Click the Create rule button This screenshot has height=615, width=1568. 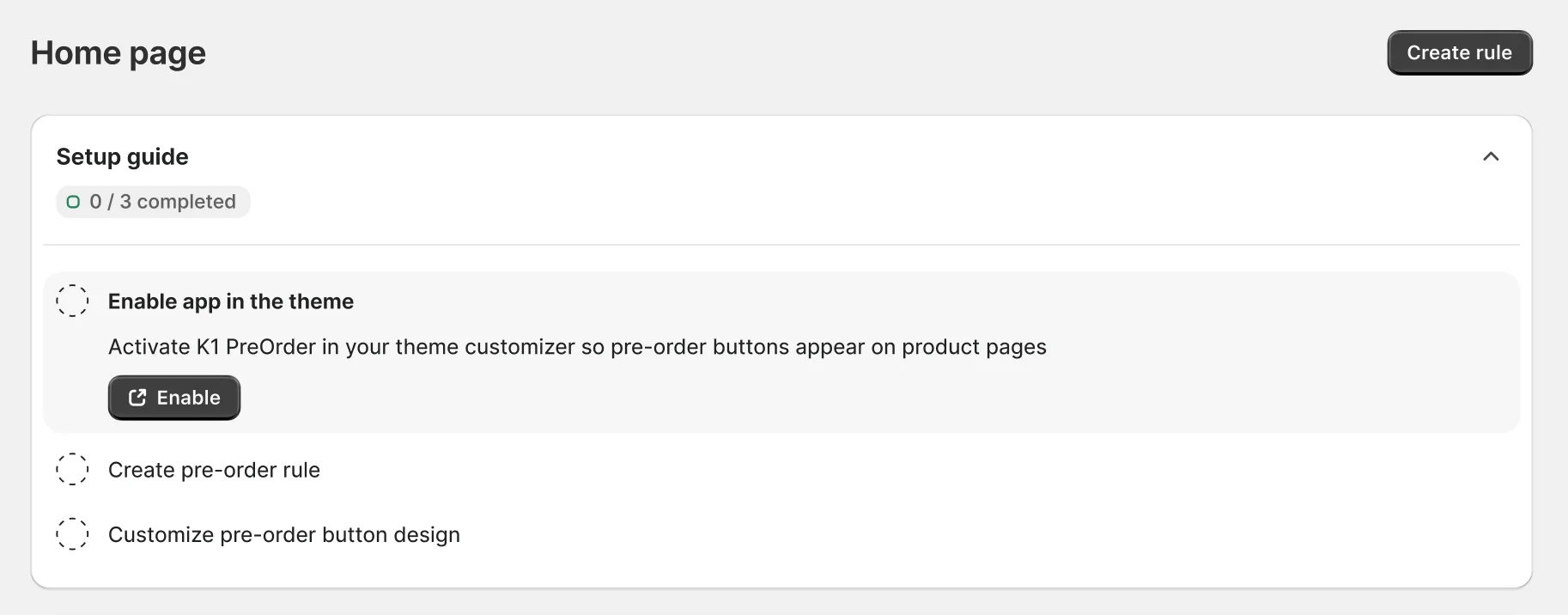(1459, 52)
